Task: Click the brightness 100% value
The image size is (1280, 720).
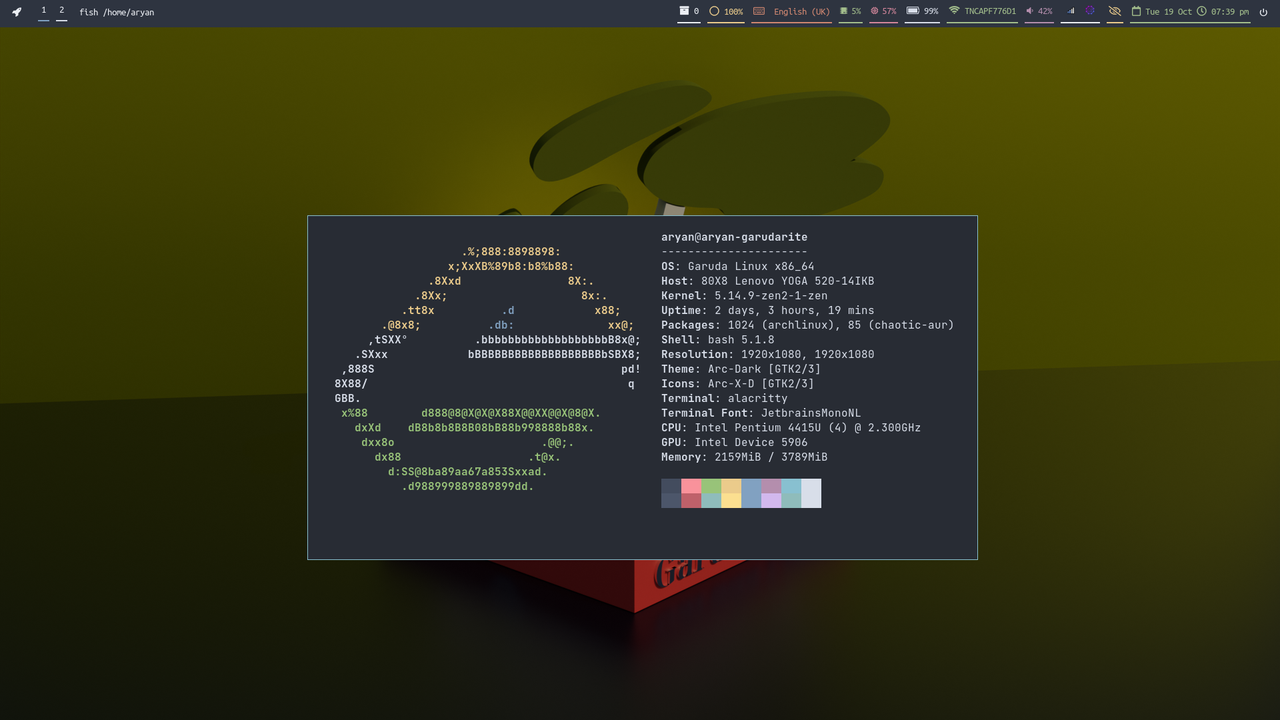Action: 734,12
